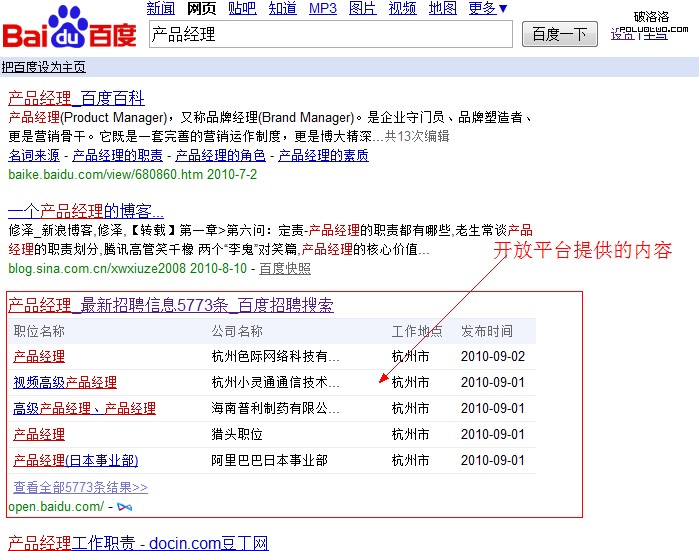Open the 产品经理的职责 sublink
699x551 pixels.
click(x=117, y=155)
